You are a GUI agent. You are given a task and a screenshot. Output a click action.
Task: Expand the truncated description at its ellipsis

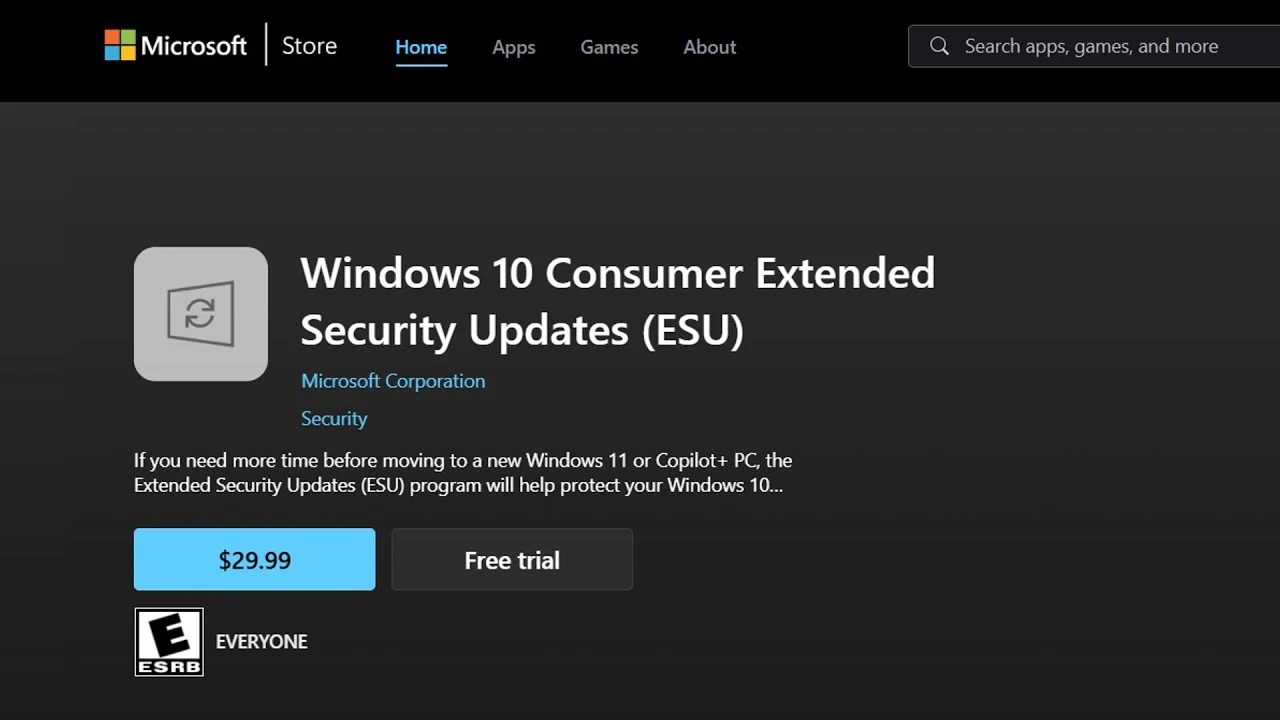pos(775,487)
